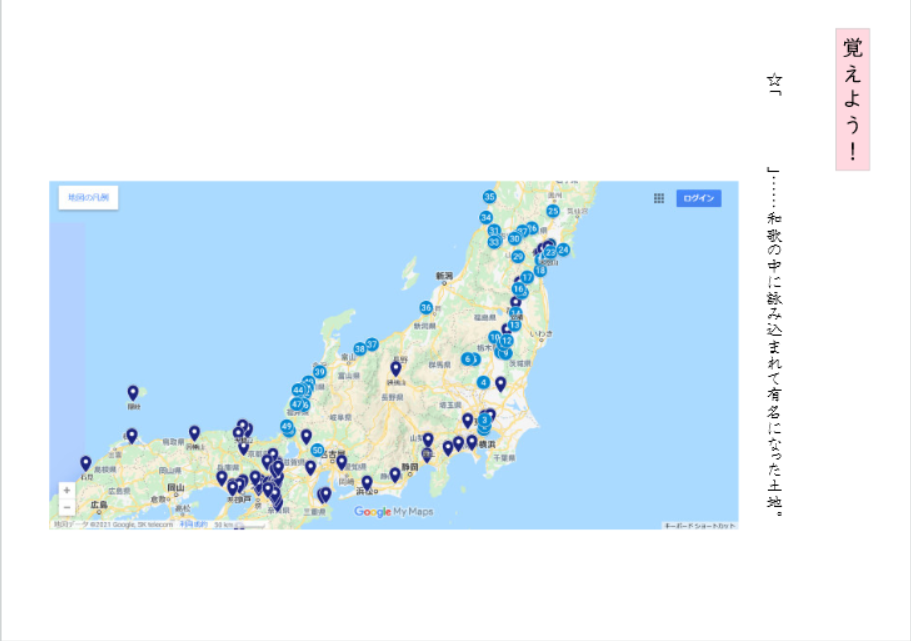The width and height of the screenshot is (911, 641).
Task: Select numbered marker 37 near Toyama
Action: click(x=372, y=344)
